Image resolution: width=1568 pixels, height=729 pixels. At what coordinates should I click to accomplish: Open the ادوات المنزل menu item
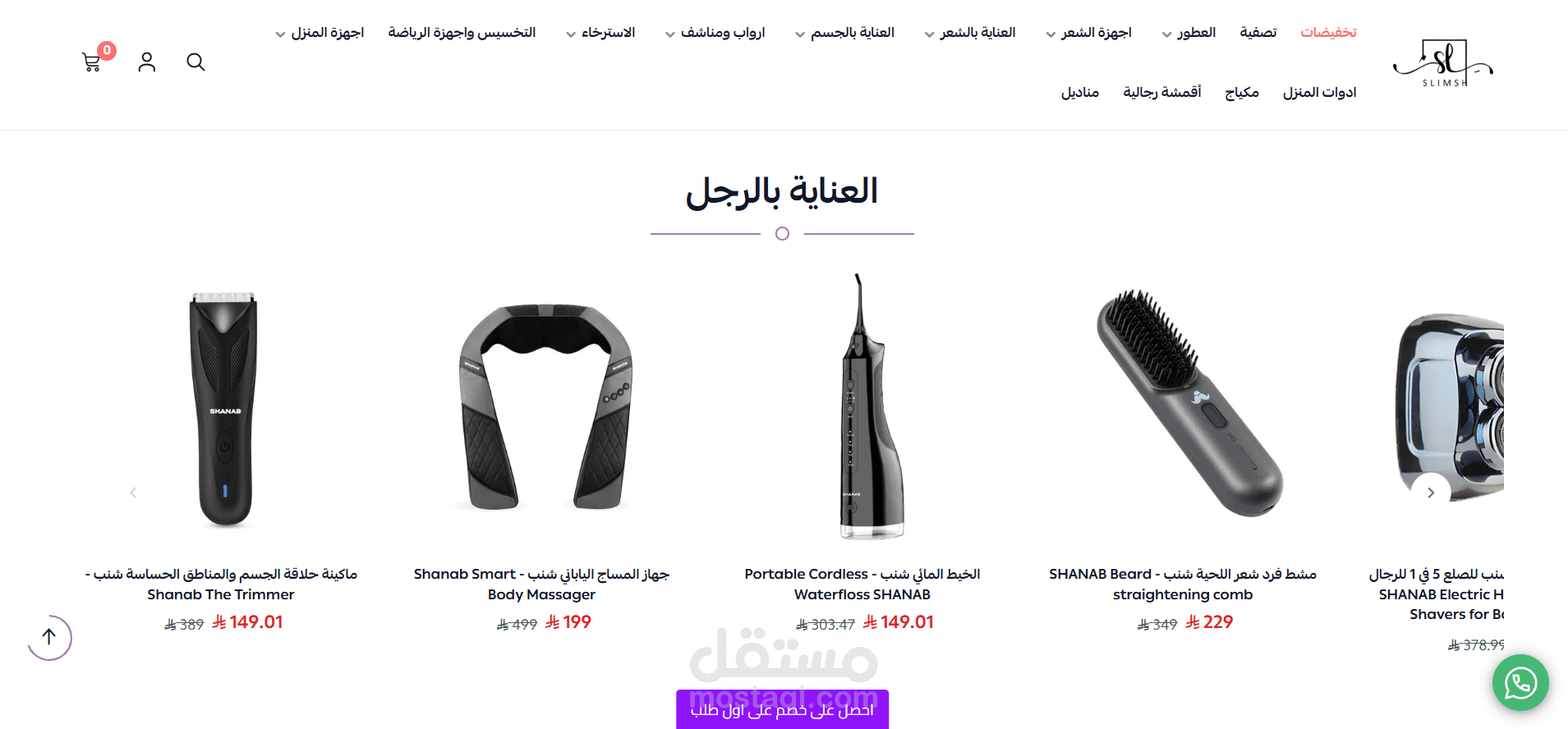(1320, 93)
